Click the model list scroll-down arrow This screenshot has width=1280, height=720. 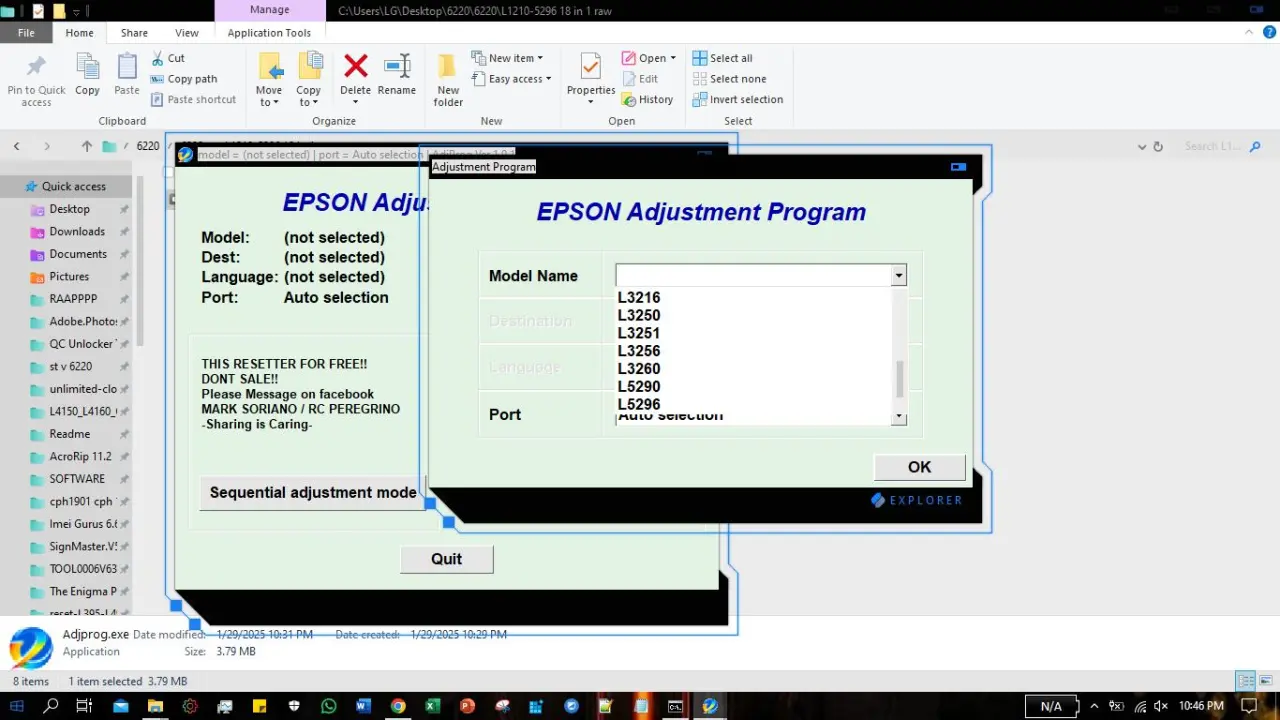point(899,417)
